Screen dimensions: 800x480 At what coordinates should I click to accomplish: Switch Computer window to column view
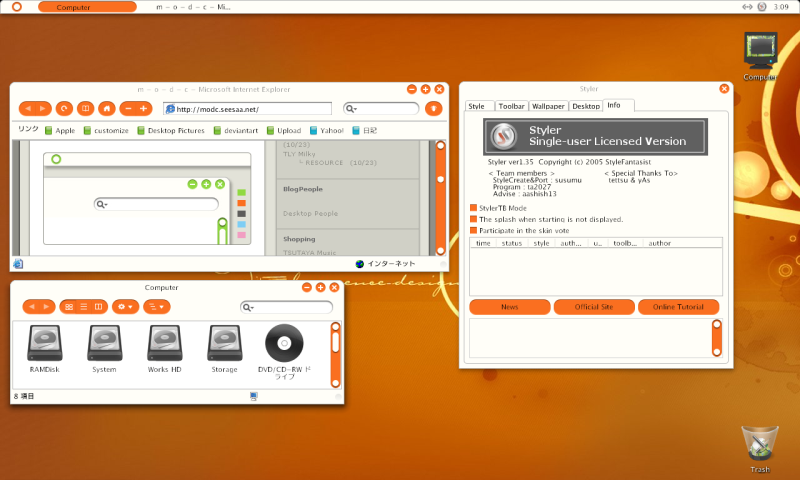click(x=99, y=307)
